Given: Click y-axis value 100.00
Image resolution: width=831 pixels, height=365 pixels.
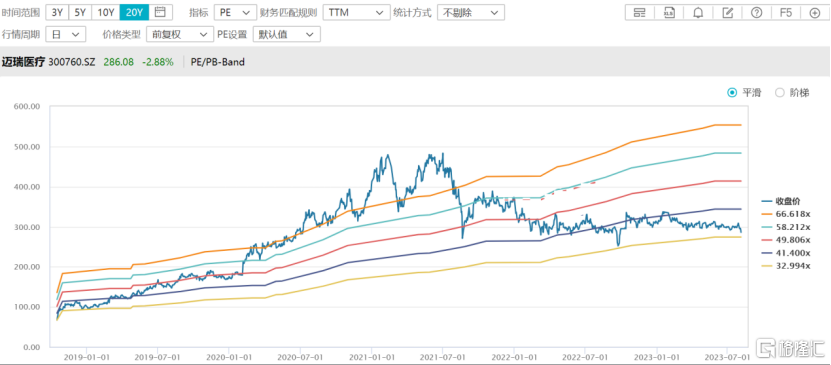Looking at the screenshot, I should pyautogui.click(x=28, y=307).
